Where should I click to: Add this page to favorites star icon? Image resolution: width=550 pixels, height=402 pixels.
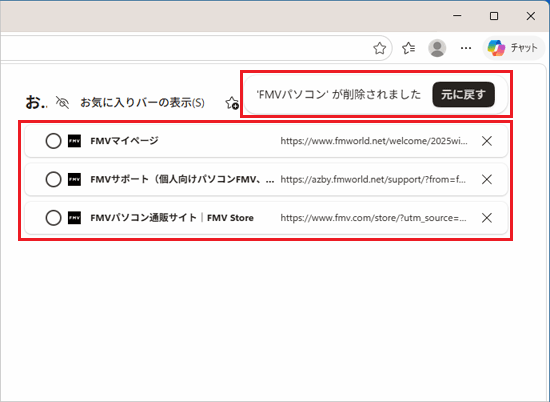[x=380, y=48]
